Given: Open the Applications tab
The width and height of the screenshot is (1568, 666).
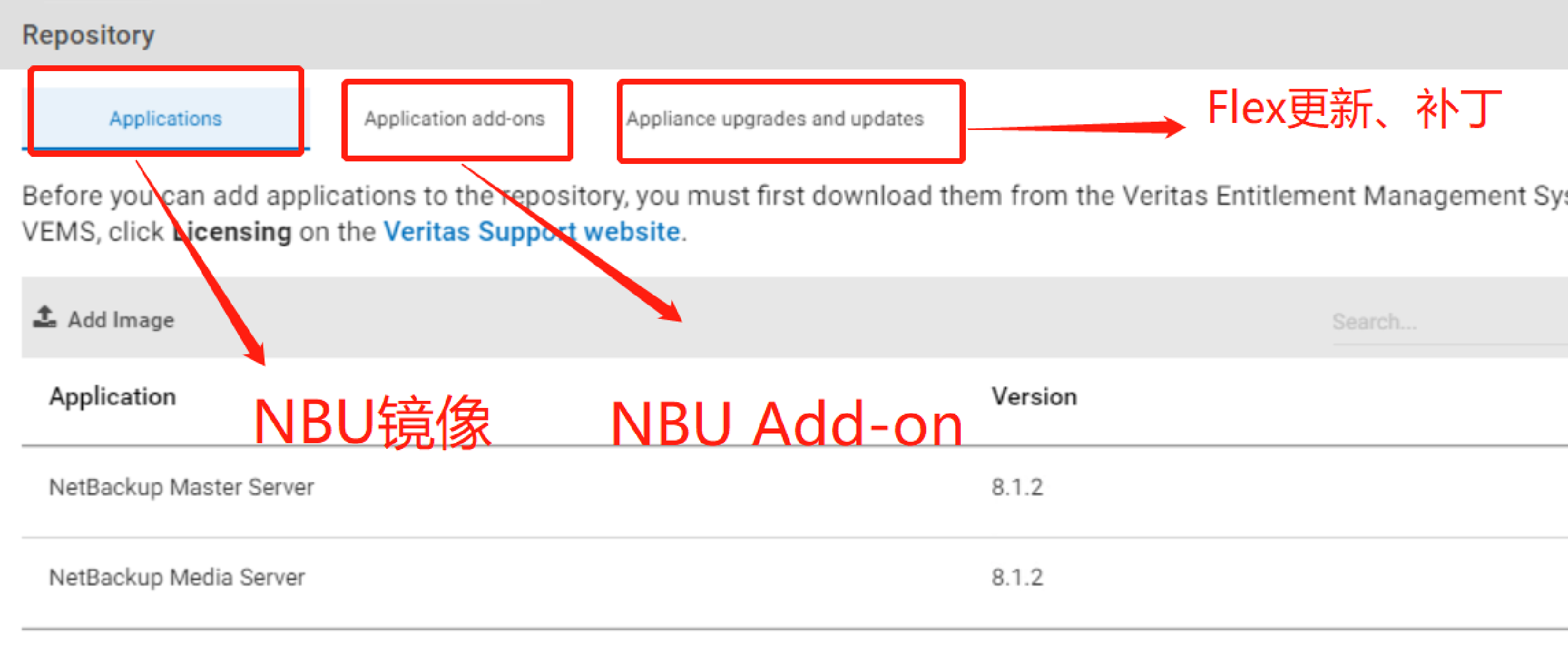Looking at the screenshot, I should 165,118.
